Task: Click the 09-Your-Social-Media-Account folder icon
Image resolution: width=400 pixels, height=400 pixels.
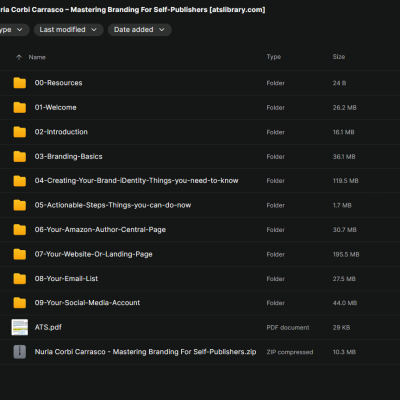Action: tap(20, 303)
